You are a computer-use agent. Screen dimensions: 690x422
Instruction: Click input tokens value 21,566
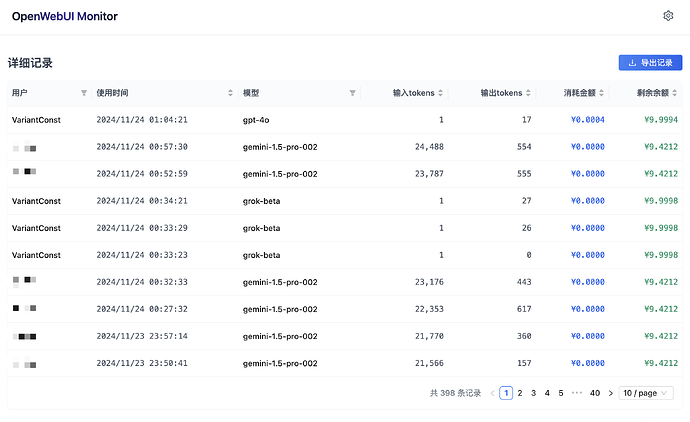(429, 363)
